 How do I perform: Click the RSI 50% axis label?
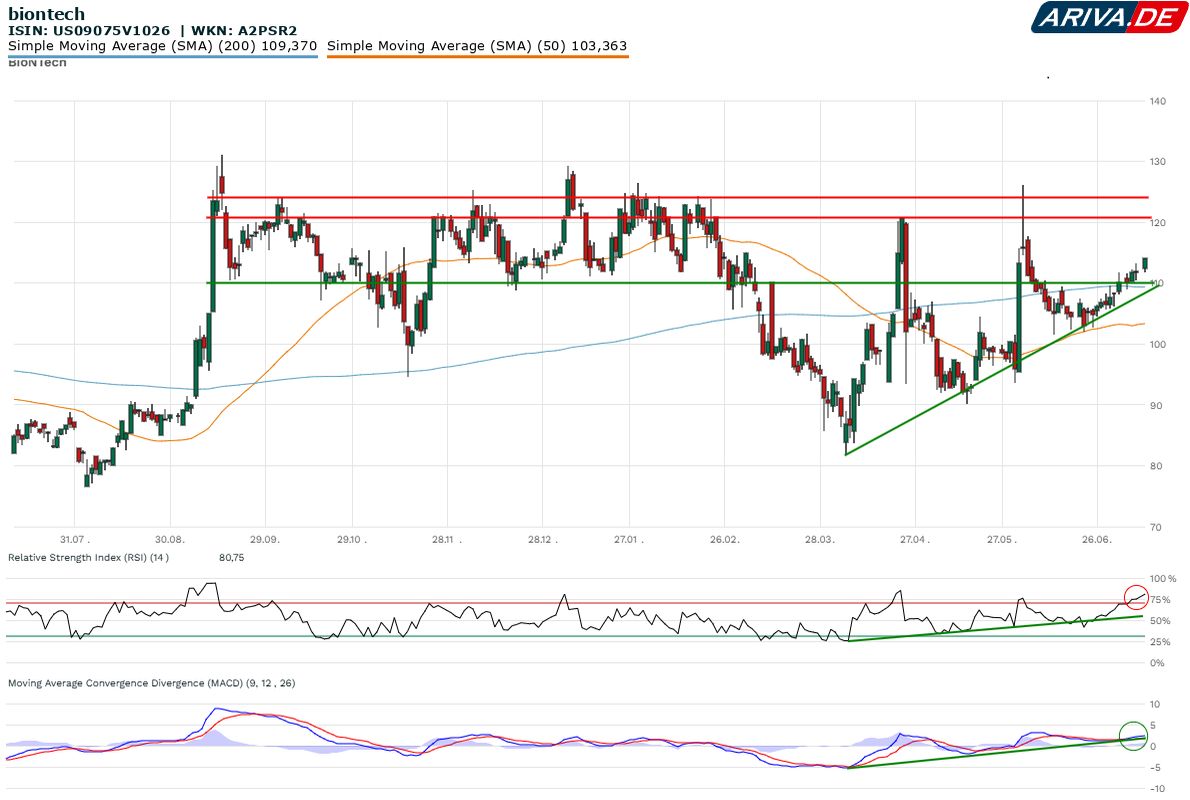click(x=1160, y=621)
